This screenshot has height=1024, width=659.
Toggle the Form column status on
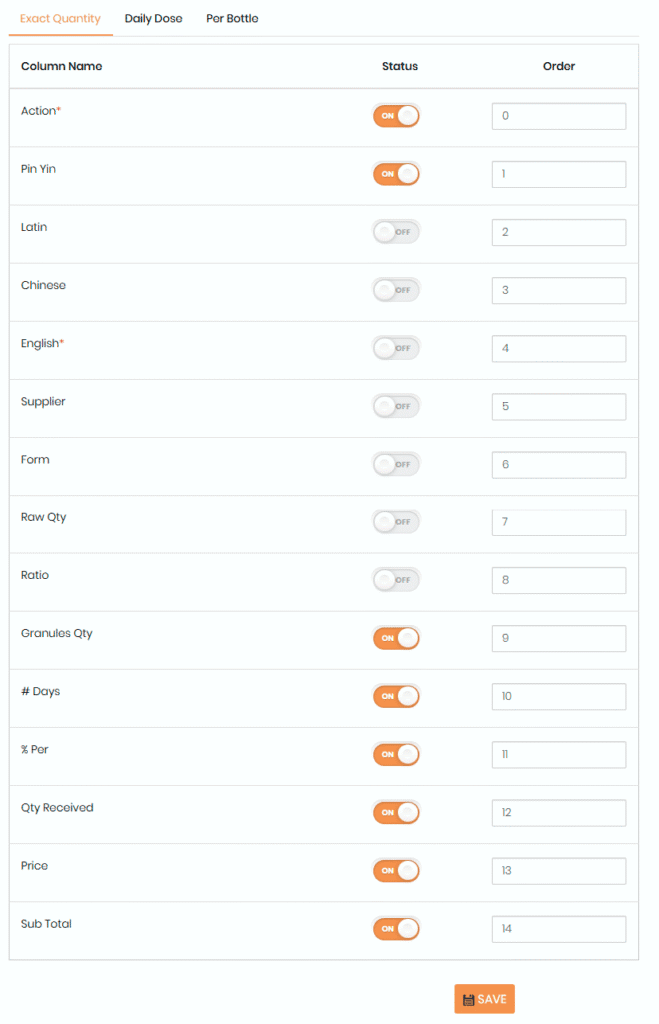396,464
